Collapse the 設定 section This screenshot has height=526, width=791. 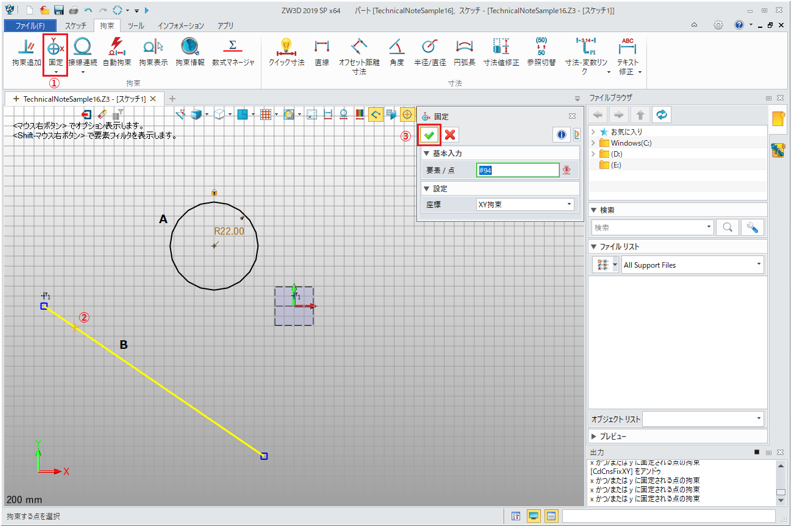click(426, 188)
